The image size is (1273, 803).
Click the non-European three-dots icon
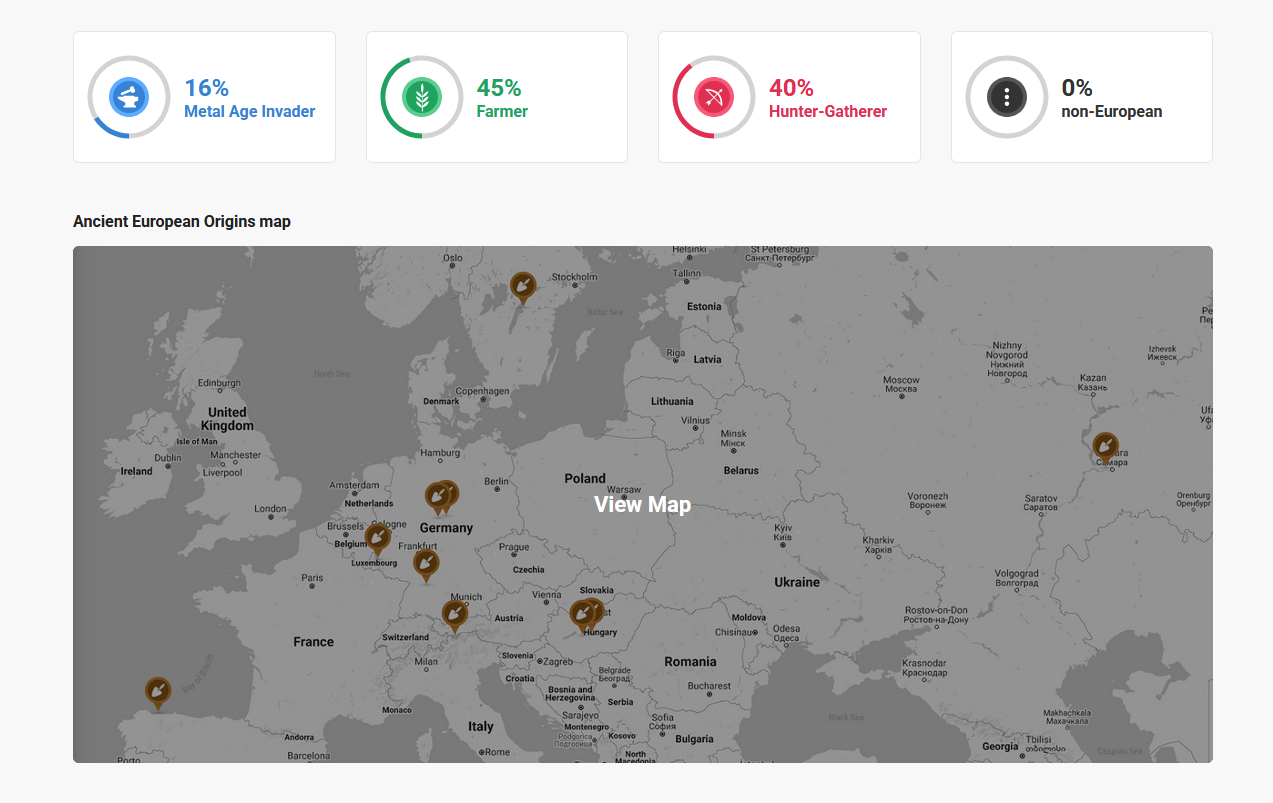1006,97
